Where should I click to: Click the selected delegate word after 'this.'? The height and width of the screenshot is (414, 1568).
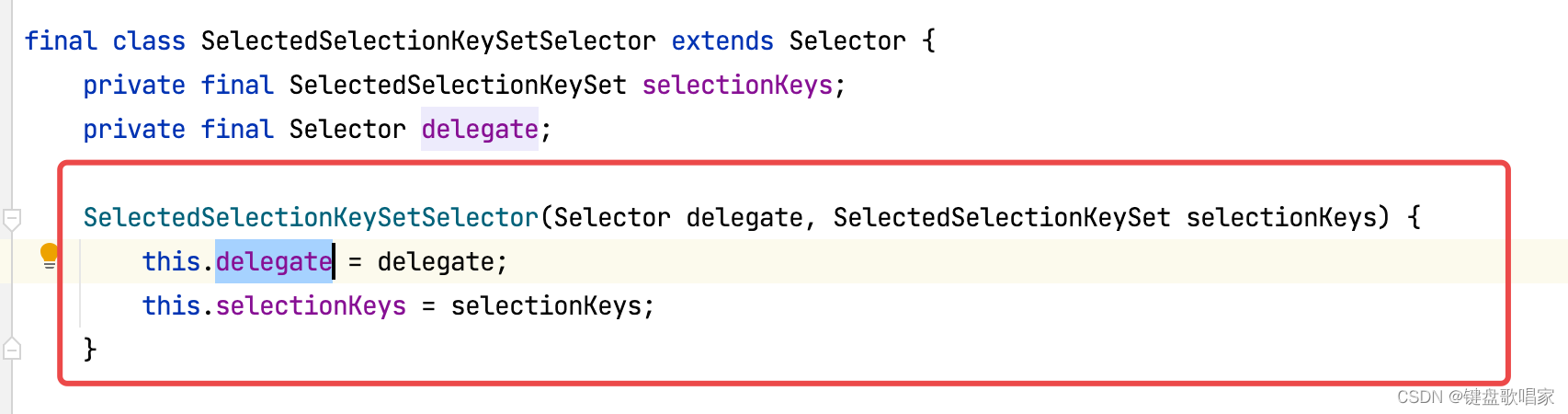click(x=274, y=262)
